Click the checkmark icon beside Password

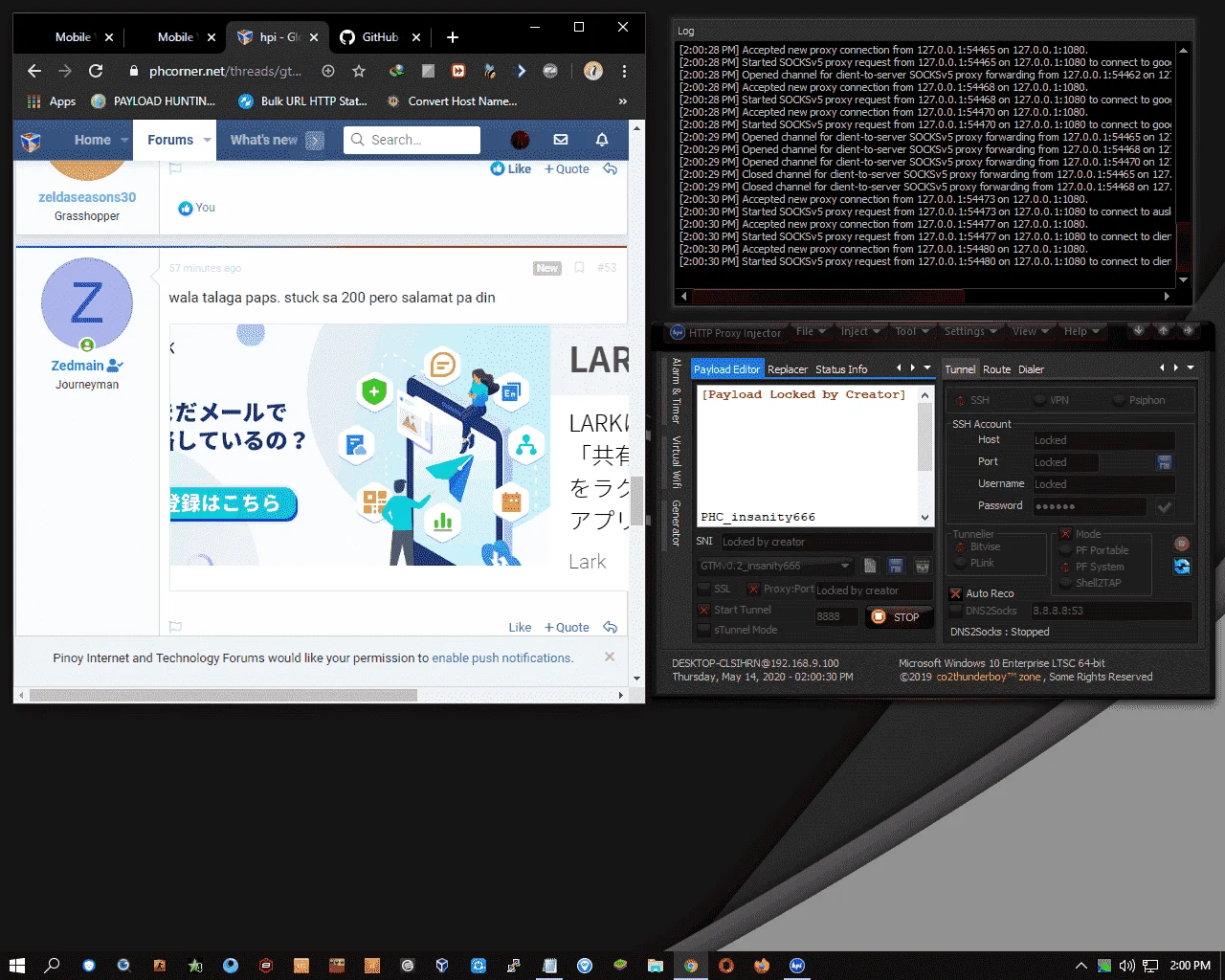pos(1165,506)
